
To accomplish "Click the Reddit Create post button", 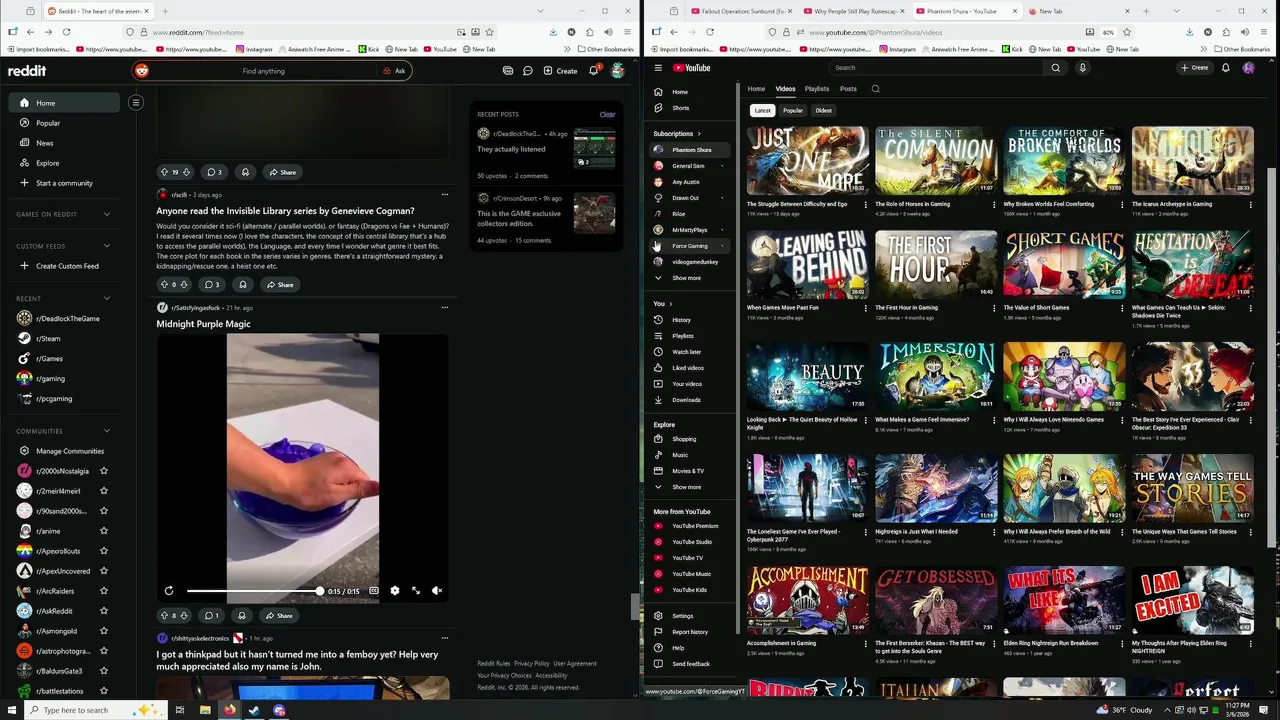I will coord(560,71).
